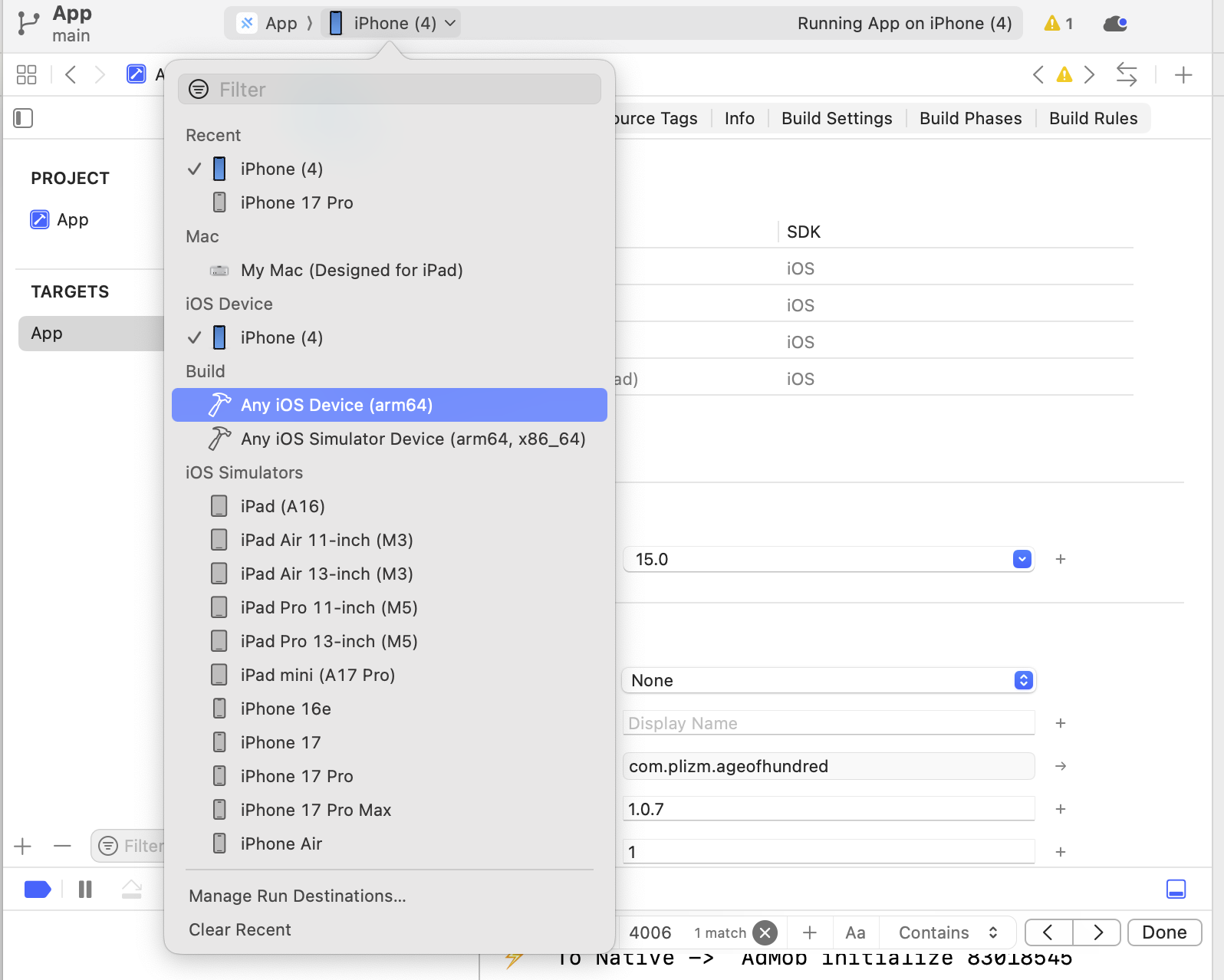Edit the bundle identifier com.plizm.ageofhundred
This screenshot has height=980, width=1224.
pos(828,766)
